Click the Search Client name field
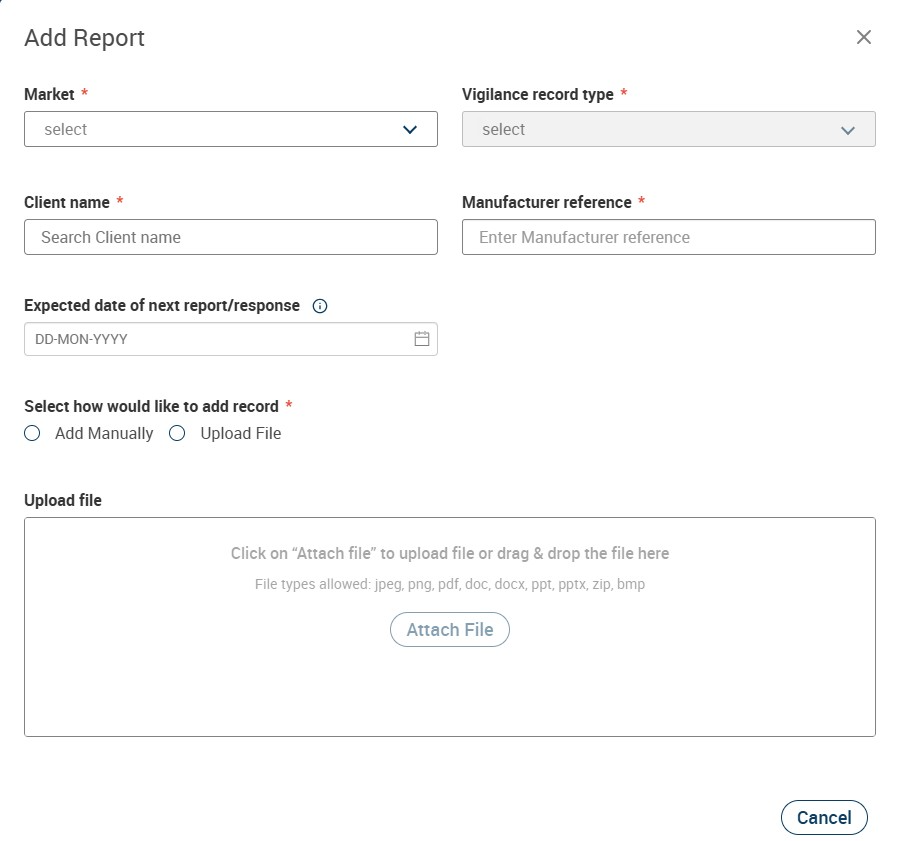The width and height of the screenshot is (897, 841). pyautogui.click(x=231, y=237)
